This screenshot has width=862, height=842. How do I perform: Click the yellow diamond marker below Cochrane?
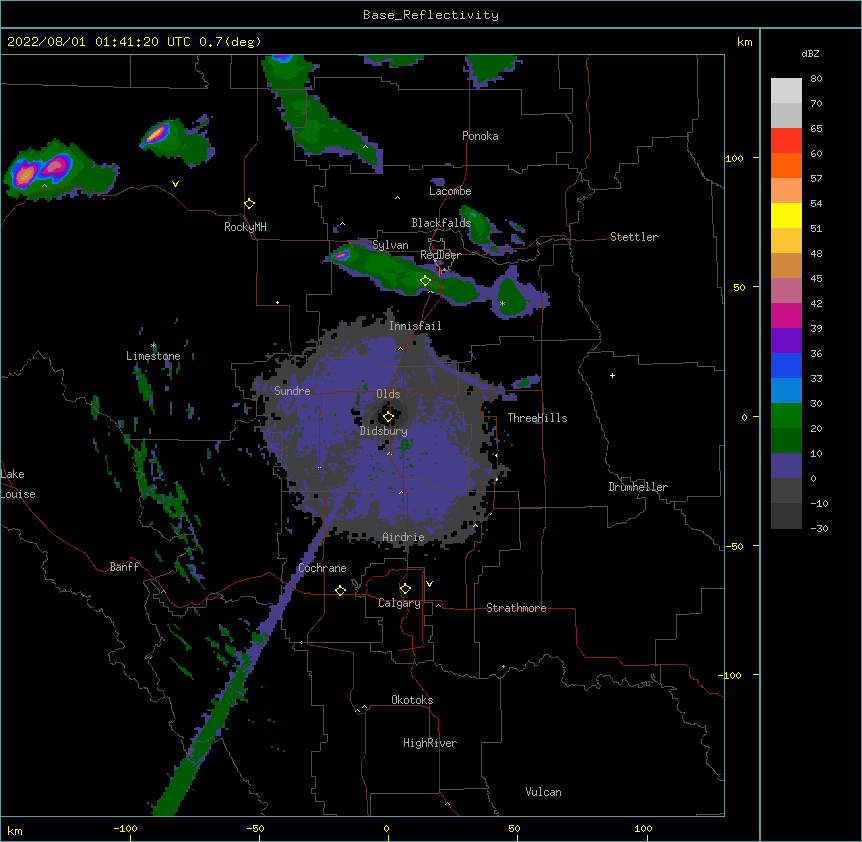click(340, 590)
